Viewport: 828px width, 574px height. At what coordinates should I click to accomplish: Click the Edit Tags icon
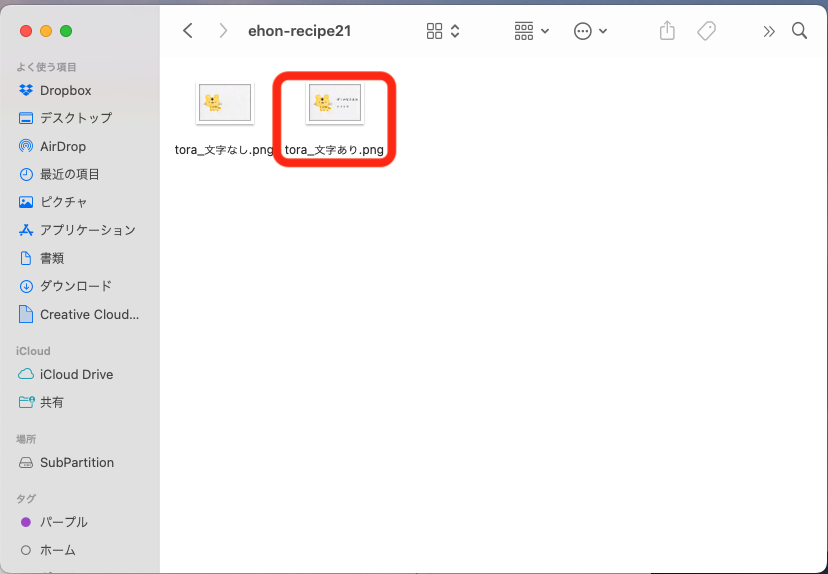click(x=706, y=31)
